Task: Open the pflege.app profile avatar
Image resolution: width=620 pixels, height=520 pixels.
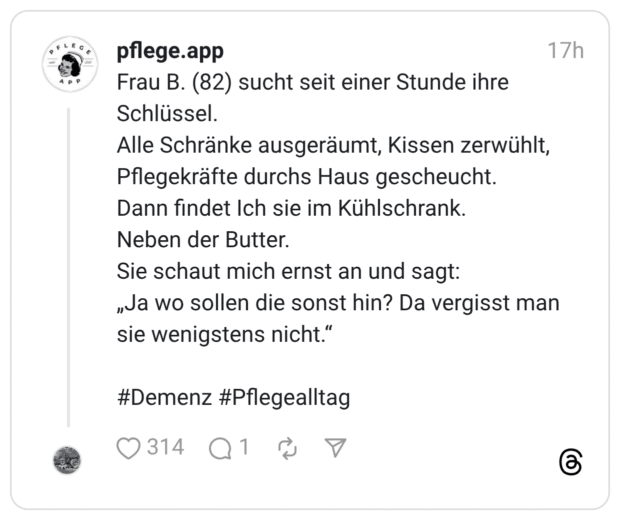Action: 69,63
